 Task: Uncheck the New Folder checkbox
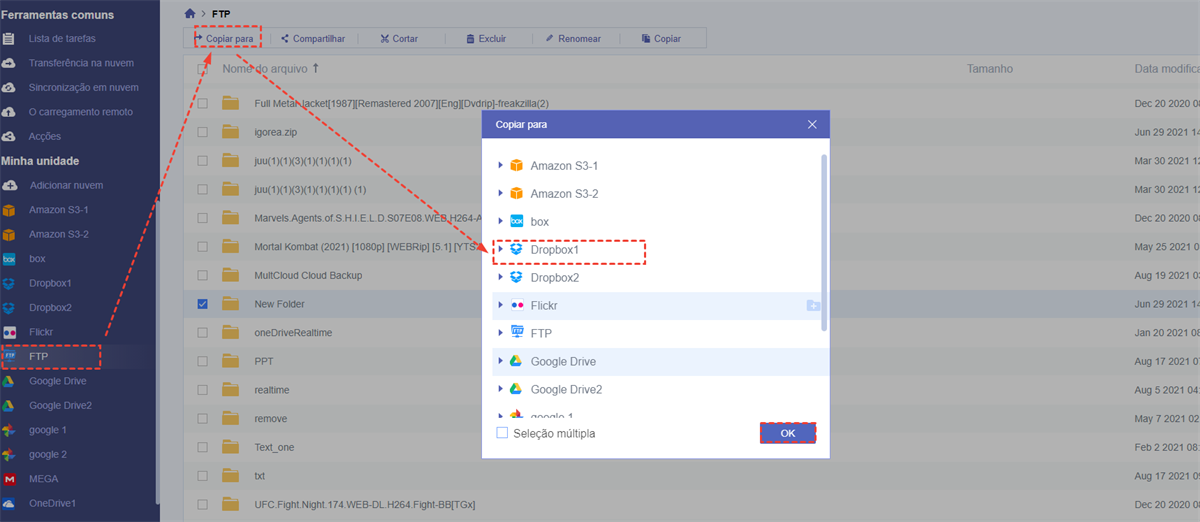pyautogui.click(x=203, y=304)
